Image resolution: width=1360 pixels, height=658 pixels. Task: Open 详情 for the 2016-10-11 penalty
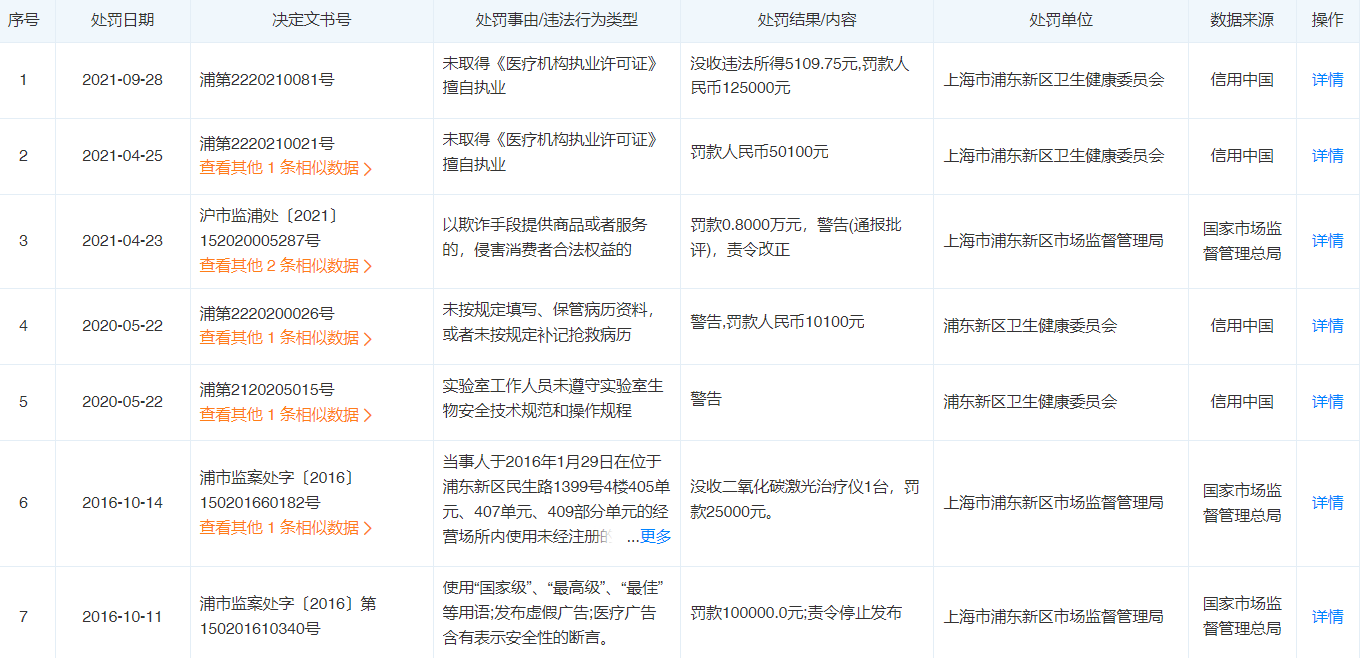pos(1327,617)
